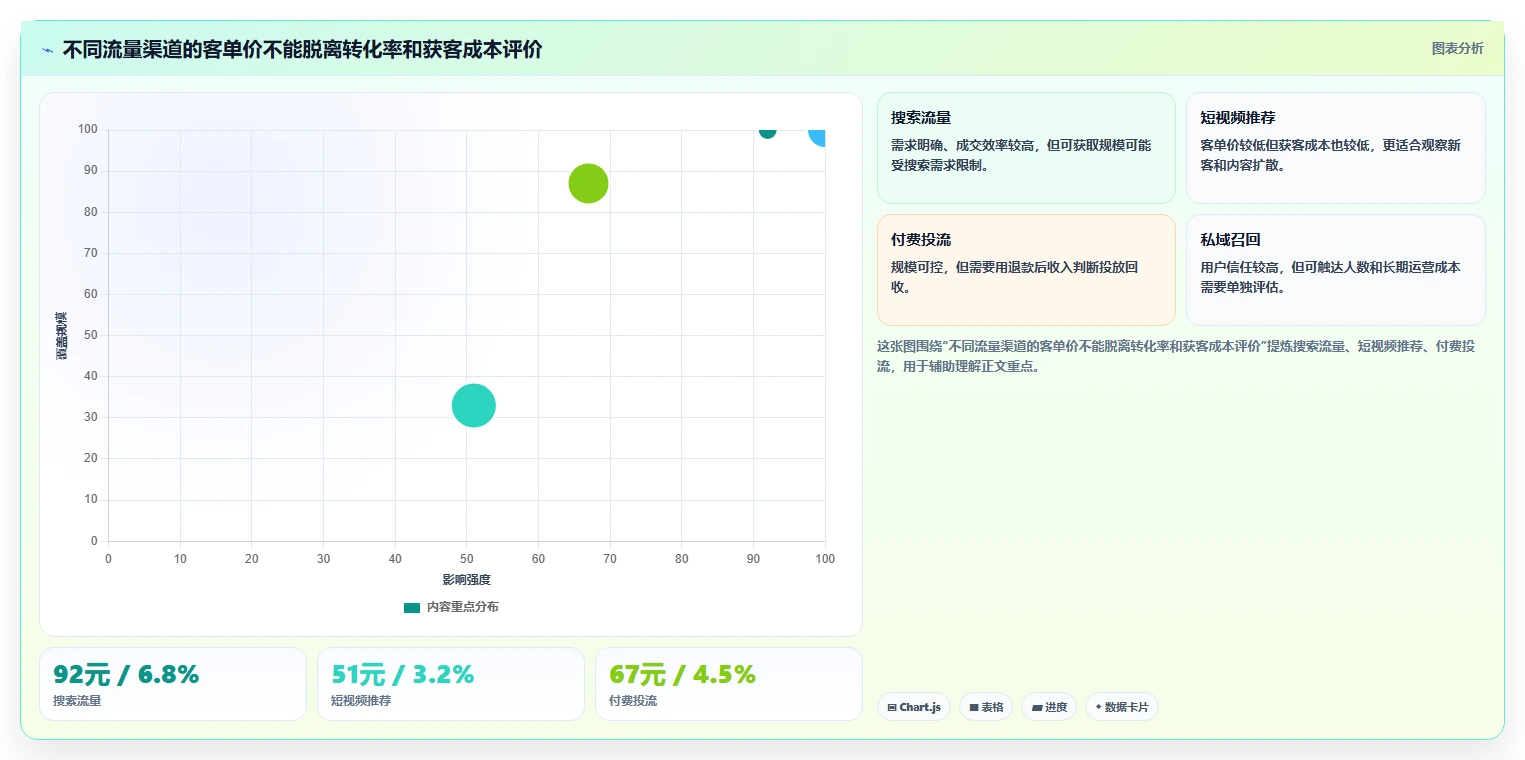The width and height of the screenshot is (1525, 760).
Task: Click the 内容重点分布 legend text
Action: pos(462,607)
